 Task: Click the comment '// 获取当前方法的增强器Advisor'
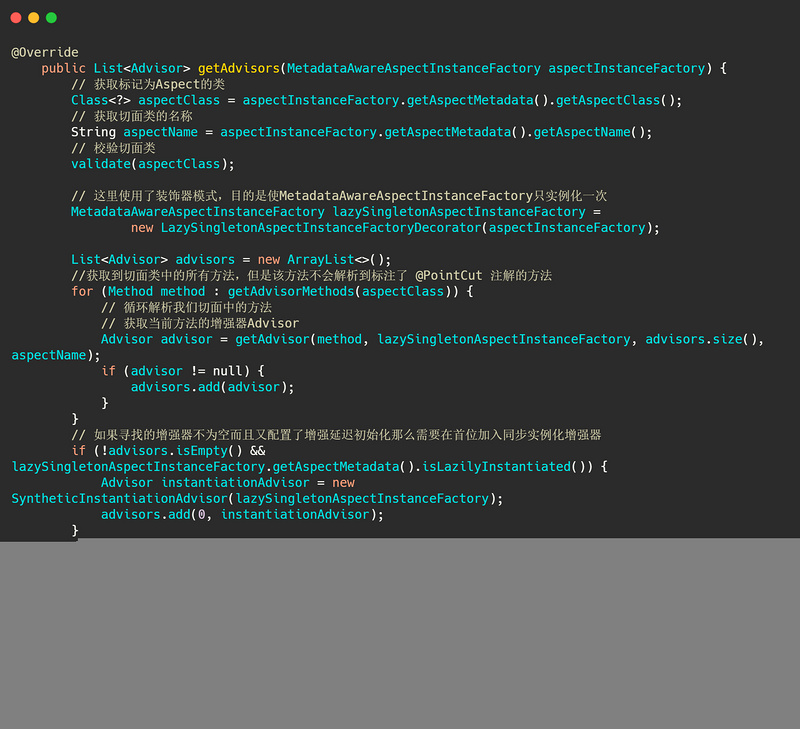click(200, 323)
